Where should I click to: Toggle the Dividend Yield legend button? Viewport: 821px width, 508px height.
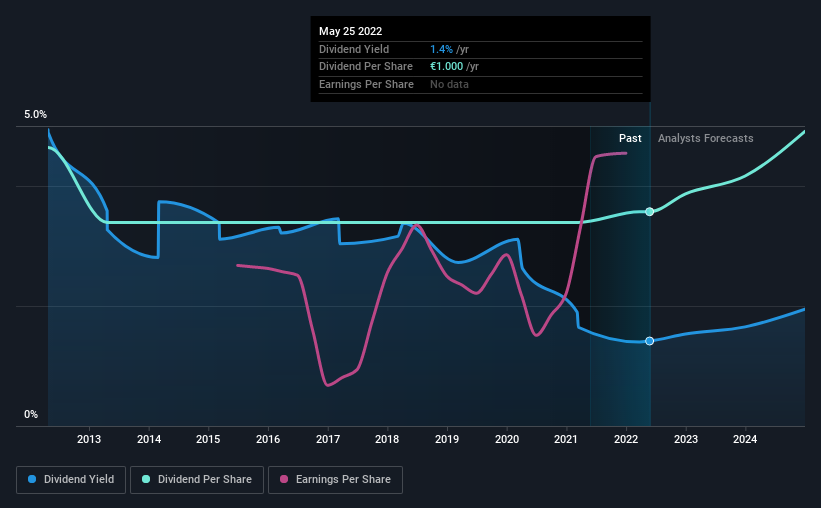(x=71, y=480)
